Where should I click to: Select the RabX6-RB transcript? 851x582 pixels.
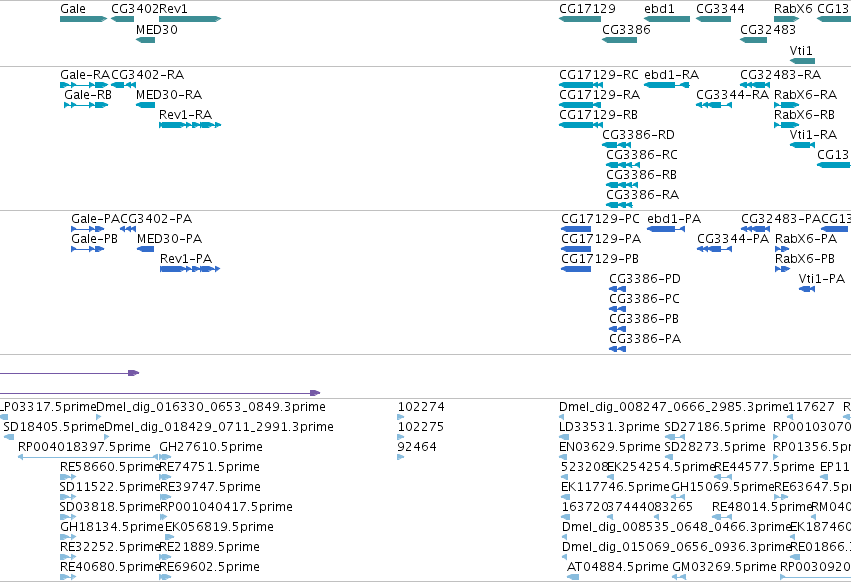coord(786,125)
